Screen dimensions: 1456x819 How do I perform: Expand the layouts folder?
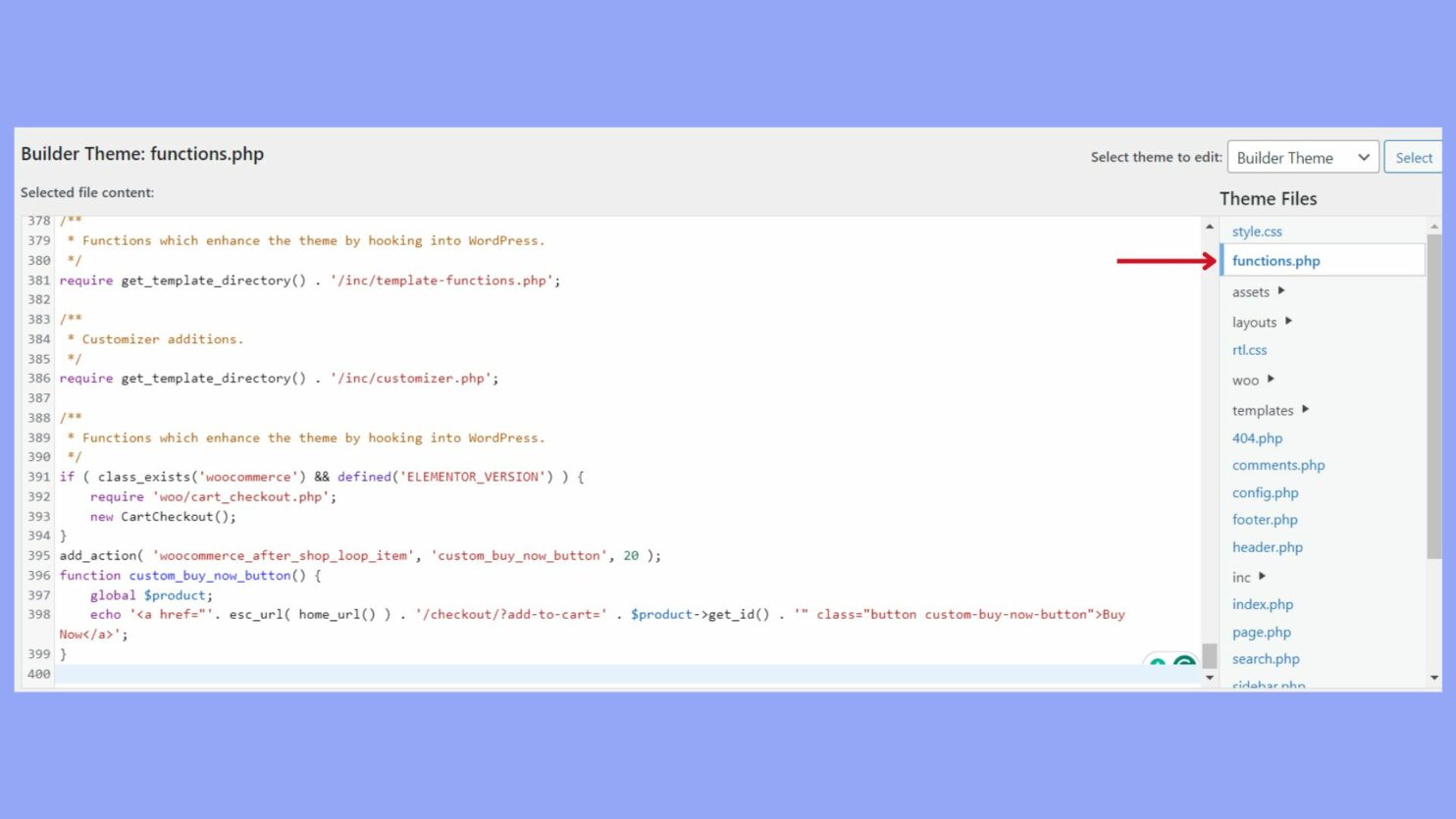(x=1255, y=322)
